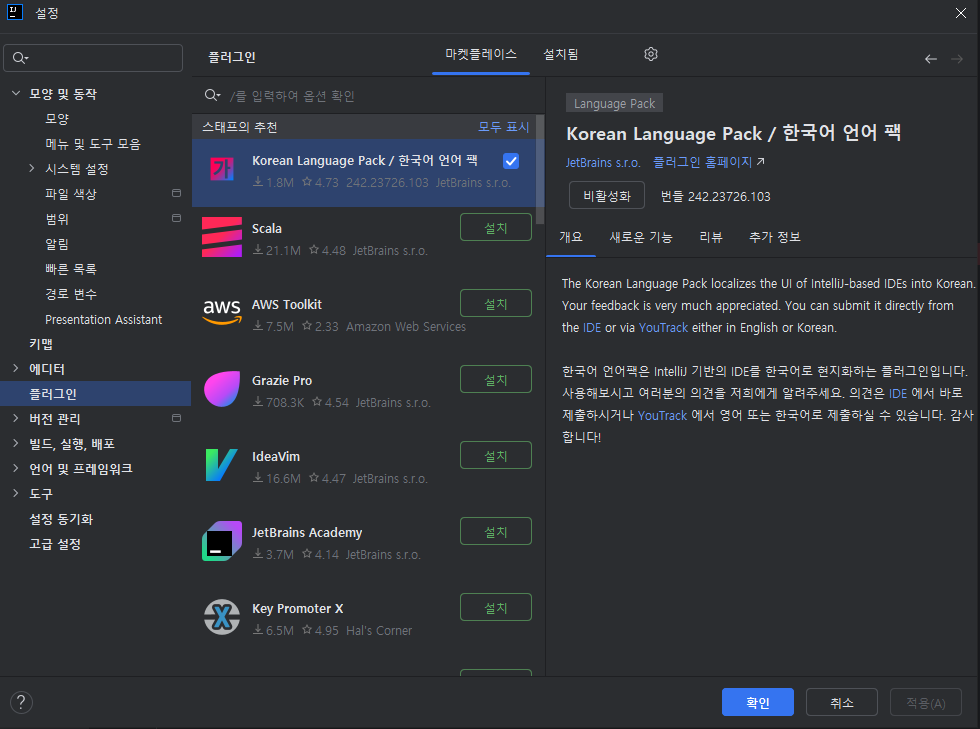Expand the 도구 section

pyautogui.click(x=16, y=493)
